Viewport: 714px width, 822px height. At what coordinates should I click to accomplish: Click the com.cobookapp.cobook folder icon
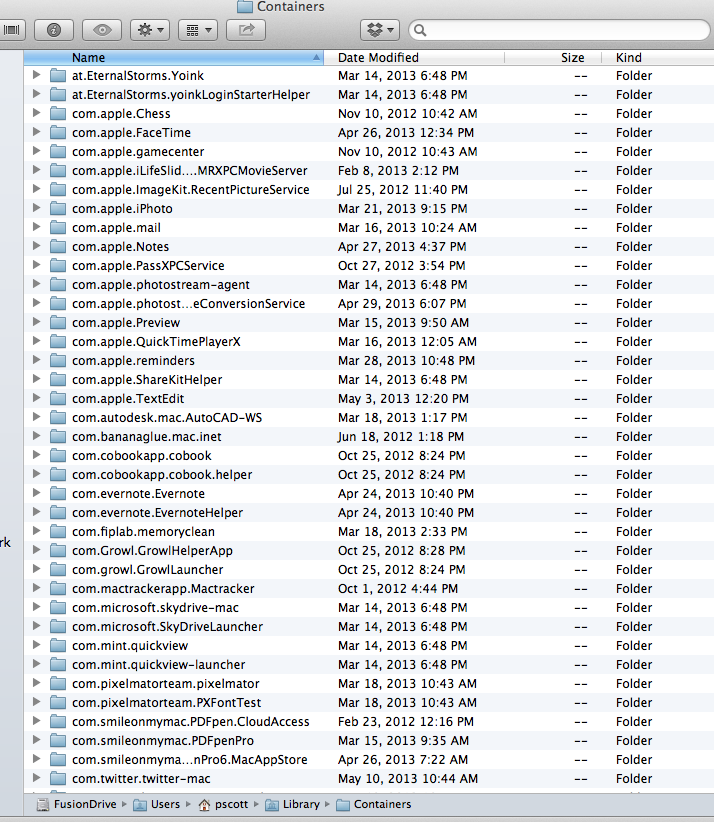coord(58,456)
